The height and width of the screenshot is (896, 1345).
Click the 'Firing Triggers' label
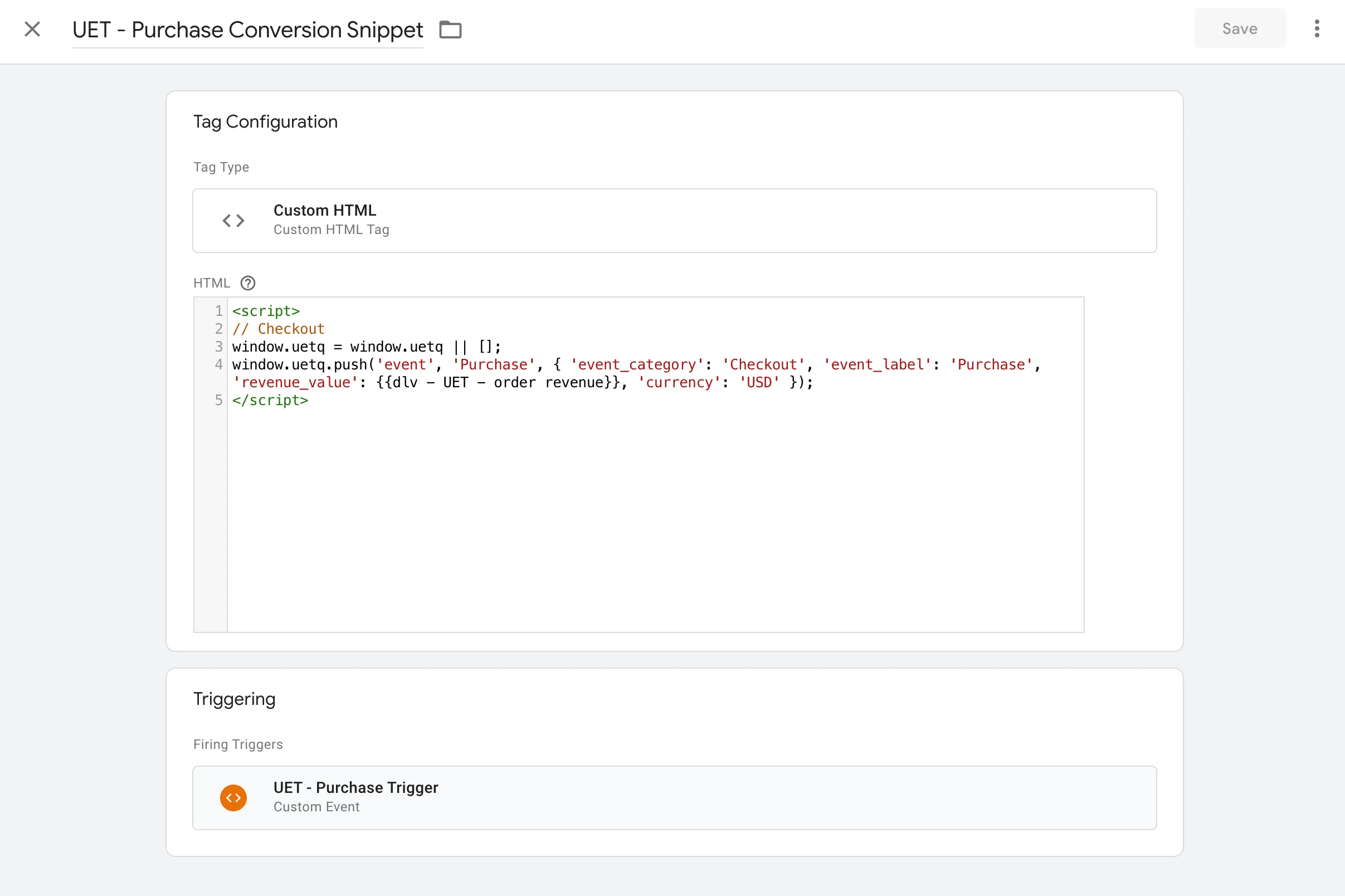pyautogui.click(x=238, y=744)
